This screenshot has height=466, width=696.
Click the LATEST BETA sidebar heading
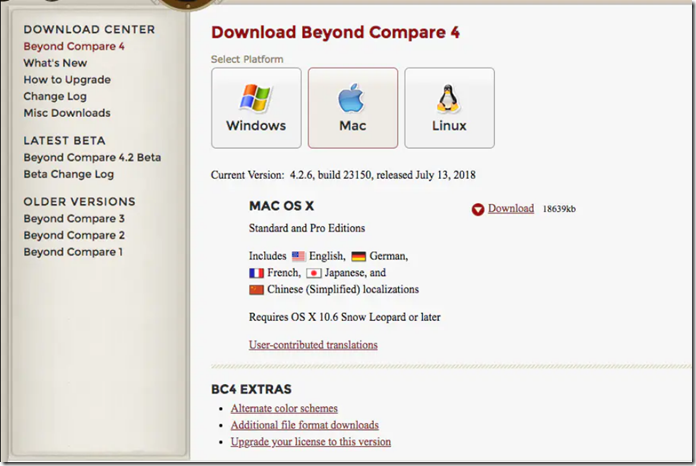point(64,141)
